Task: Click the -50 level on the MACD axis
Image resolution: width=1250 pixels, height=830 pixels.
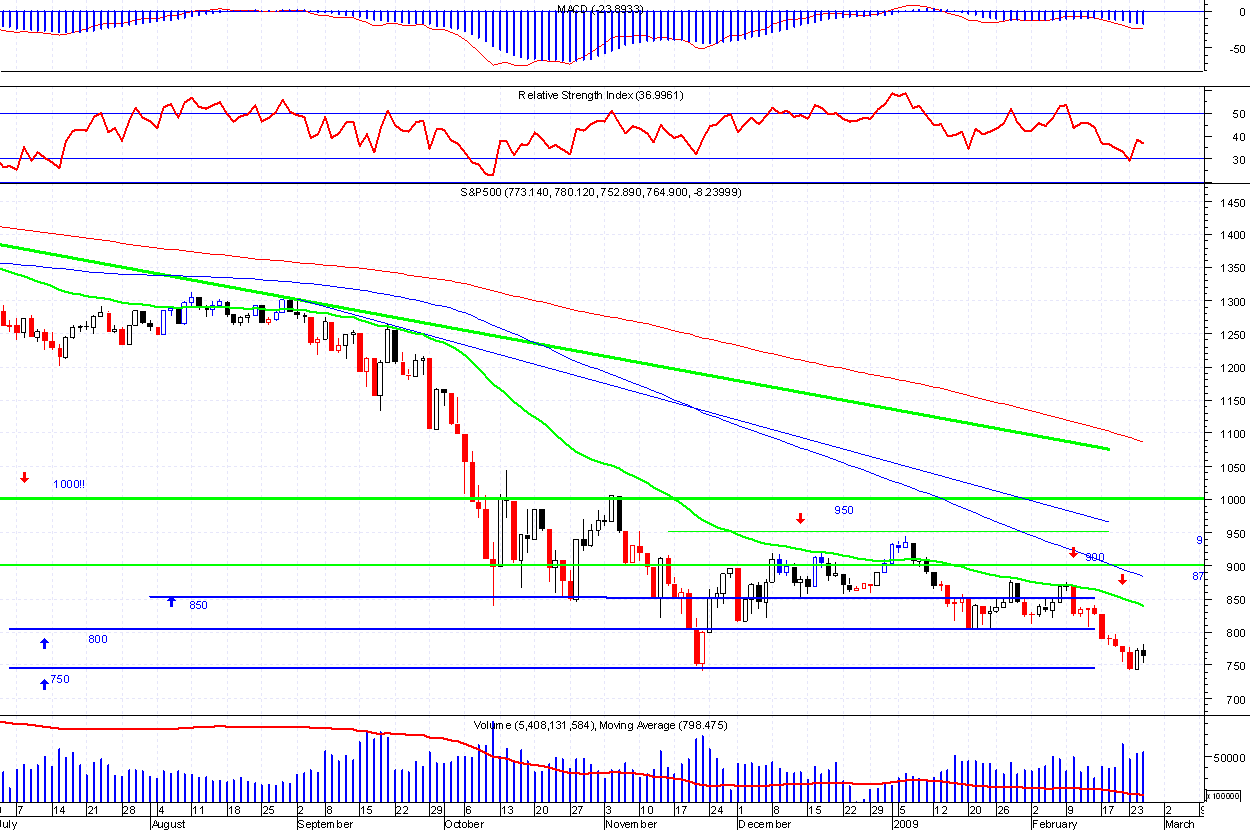Action: [x=1236, y=48]
